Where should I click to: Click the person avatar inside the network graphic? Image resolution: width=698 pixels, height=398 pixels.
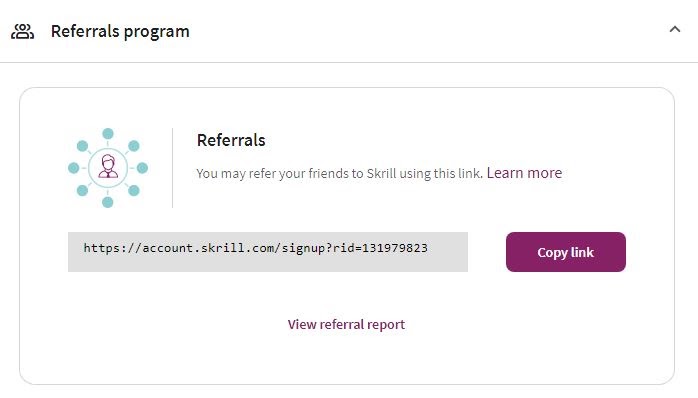(x=108, y=167)
